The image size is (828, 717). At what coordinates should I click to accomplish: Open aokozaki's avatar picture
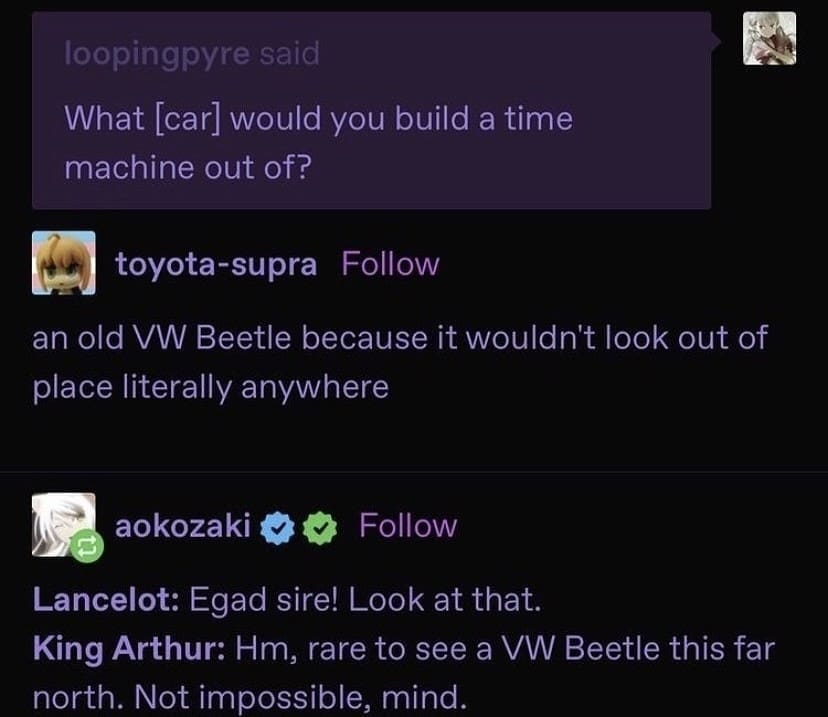(x=62, y=522)
